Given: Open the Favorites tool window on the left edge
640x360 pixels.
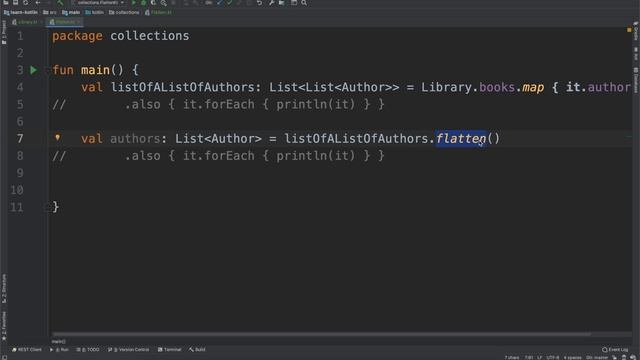Looking at the screenshot, I should (x=4, y=326).
